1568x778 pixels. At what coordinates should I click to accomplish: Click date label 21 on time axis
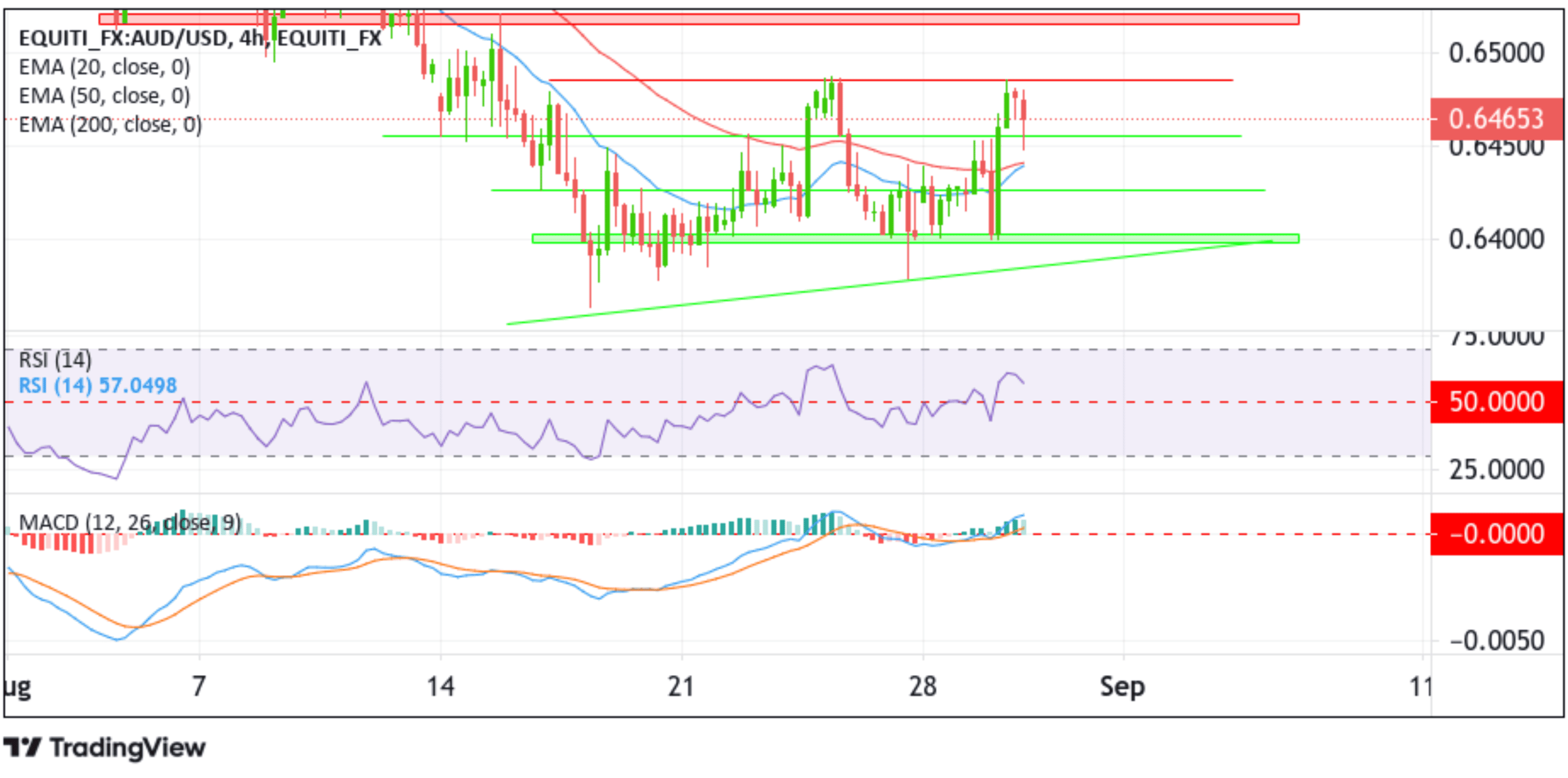(x=680, y=686)
